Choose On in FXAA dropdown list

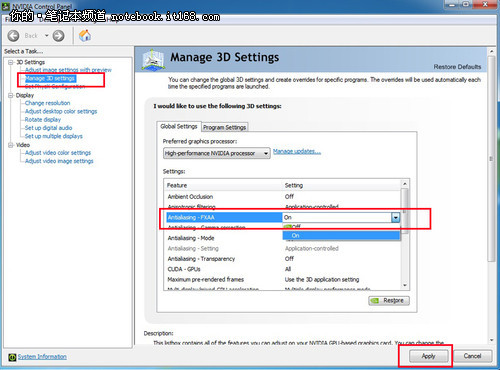pos(341,236)
